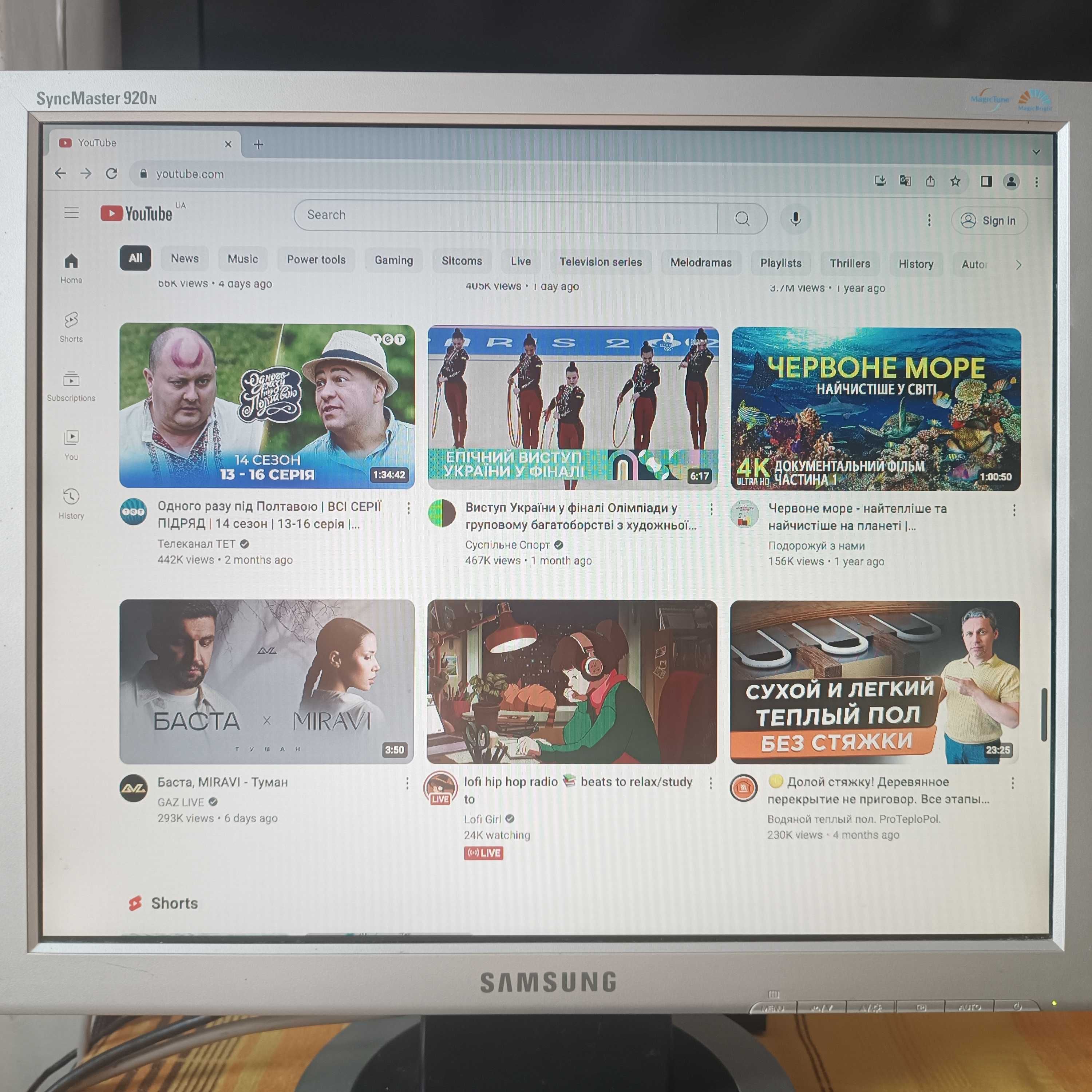Viewport: 1092px width, 1092px height.
Task: Activate voice search microphone
Action: coord(795,219)
